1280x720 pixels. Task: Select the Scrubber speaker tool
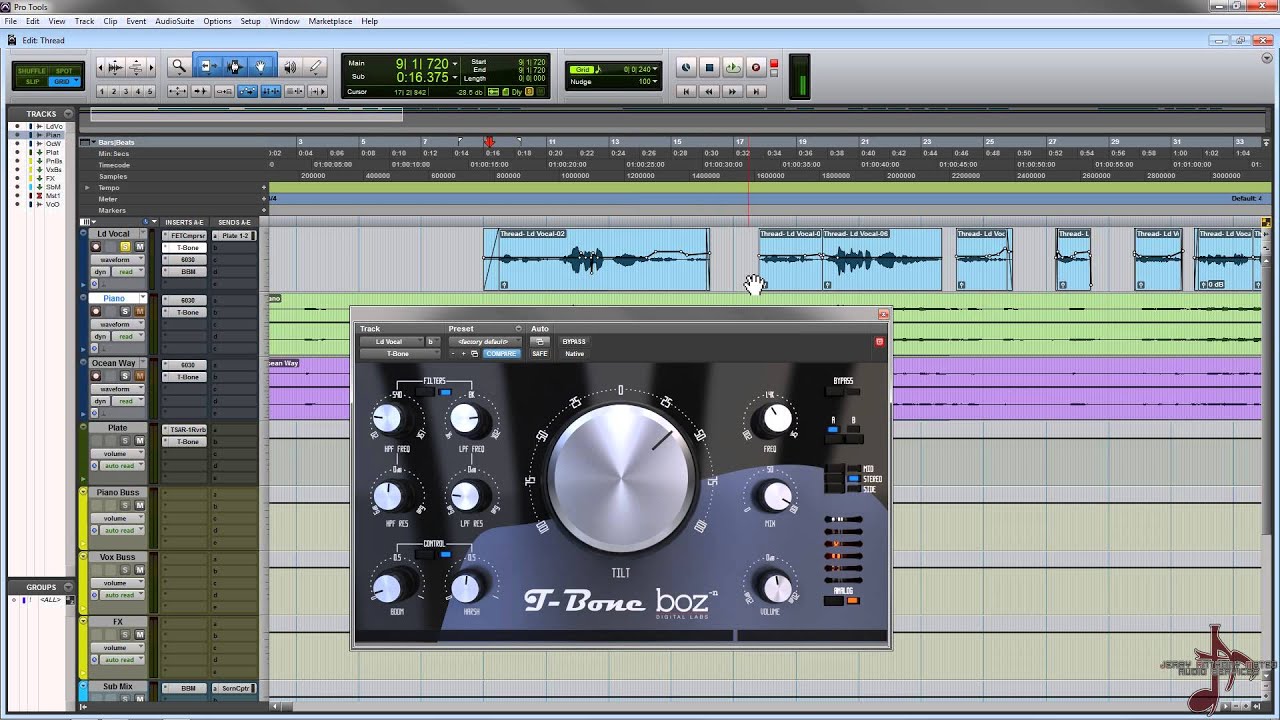pyautogui.click(x=290, y=67)
